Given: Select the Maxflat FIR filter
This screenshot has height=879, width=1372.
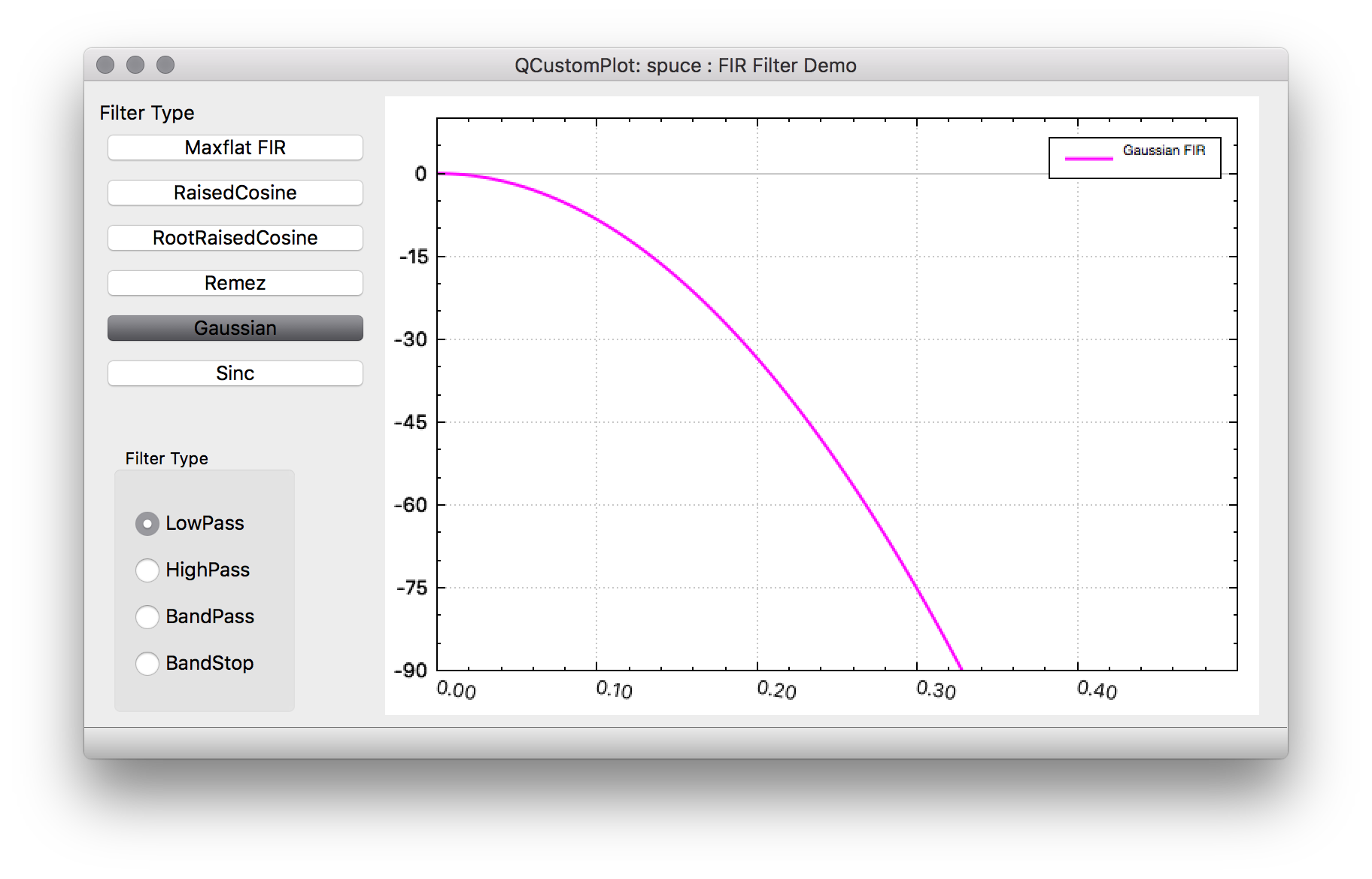Looking at the screenshot, I should [x=235, y=147].
